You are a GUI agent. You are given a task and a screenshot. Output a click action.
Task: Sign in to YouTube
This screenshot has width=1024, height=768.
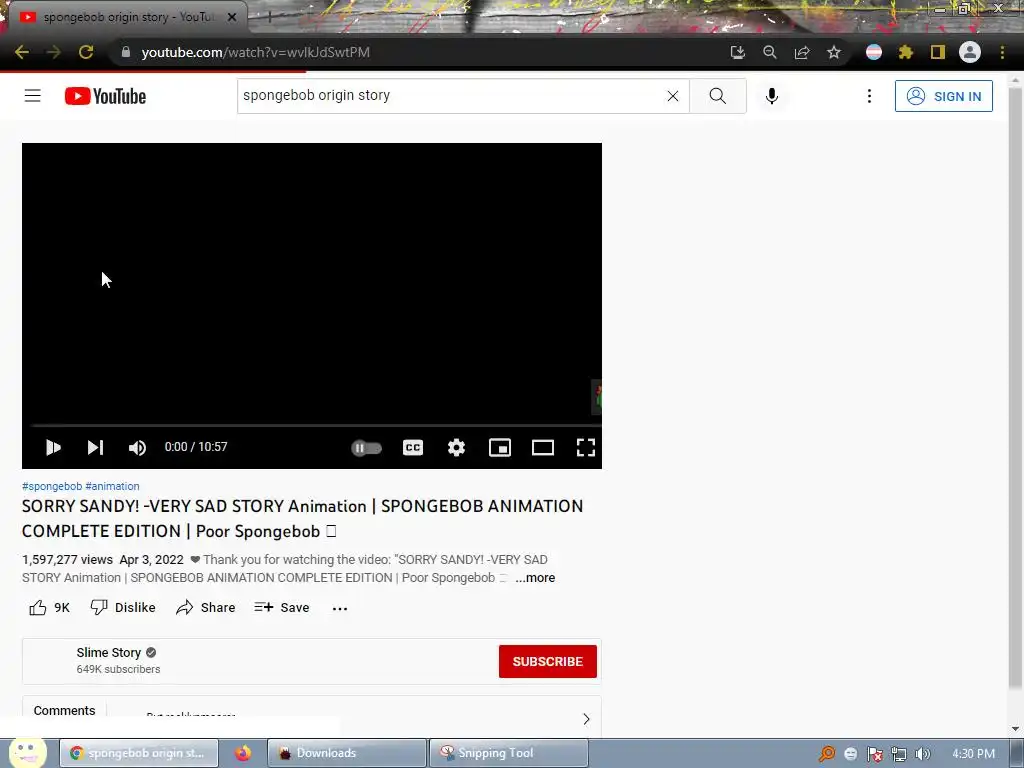click(944, 96)
